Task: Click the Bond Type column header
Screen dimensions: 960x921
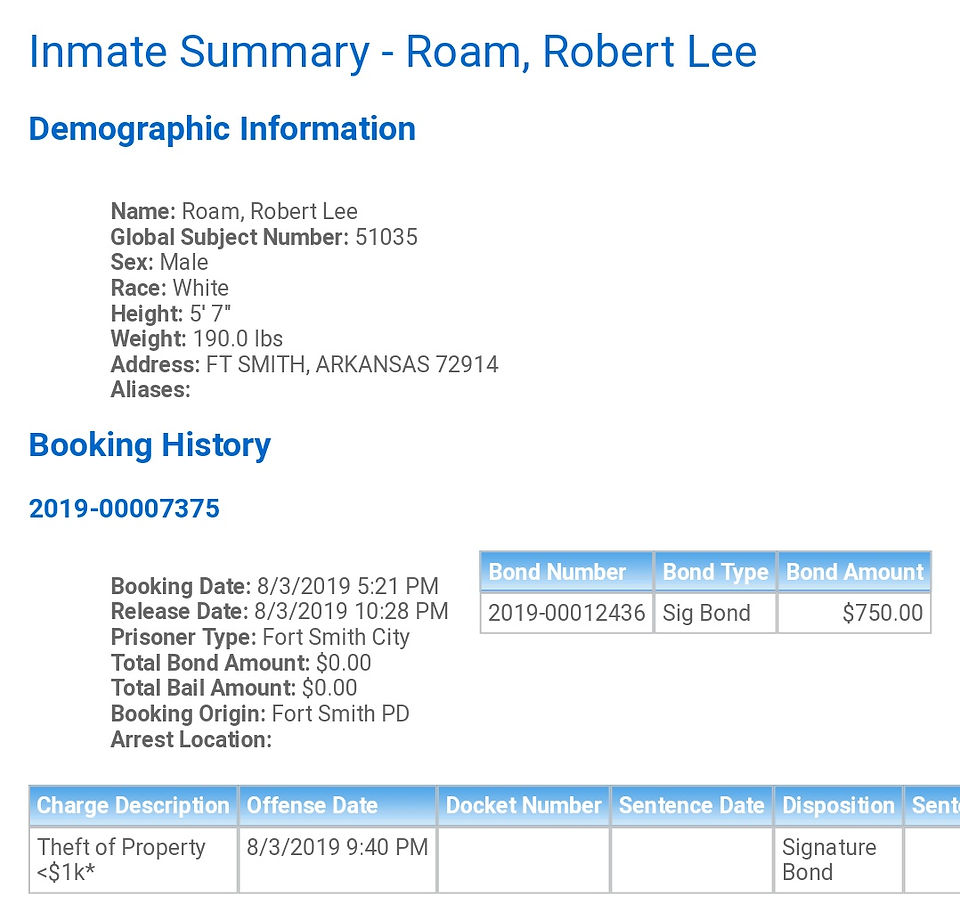Action: point(715,572)
